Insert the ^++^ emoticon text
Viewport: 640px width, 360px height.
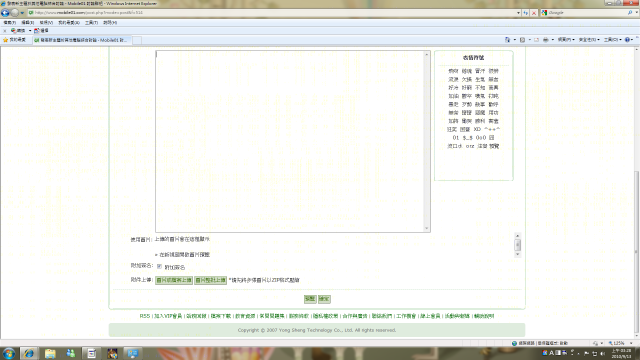[492, 129]
